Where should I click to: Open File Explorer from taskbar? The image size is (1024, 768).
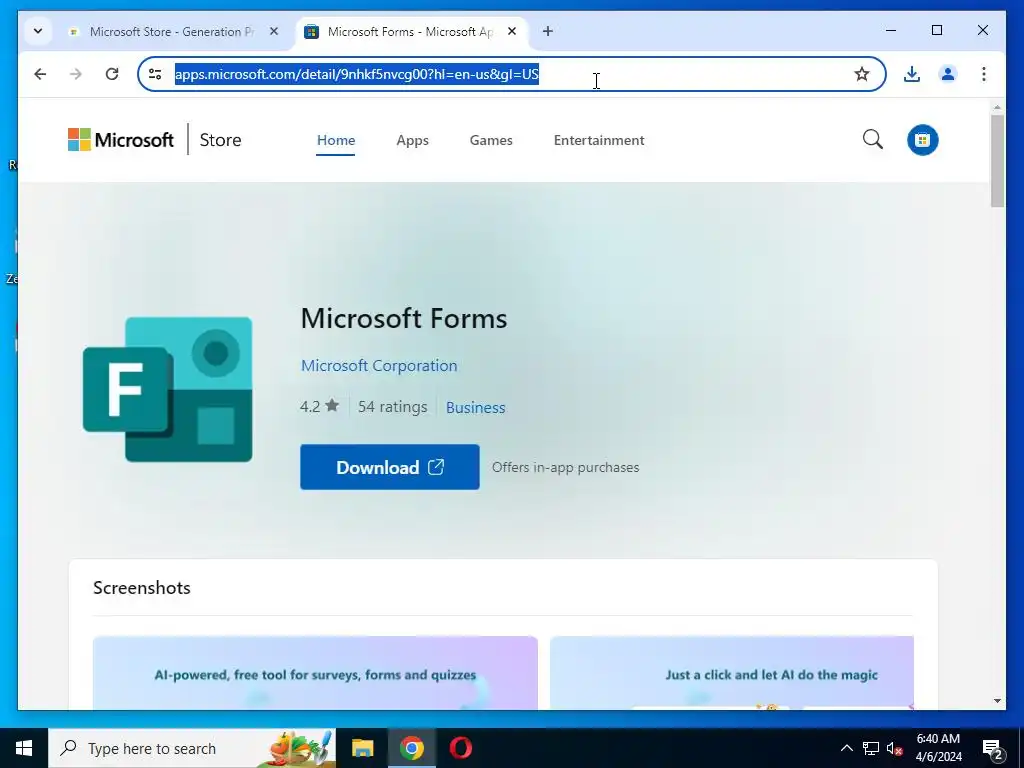(x=362, y=748)
